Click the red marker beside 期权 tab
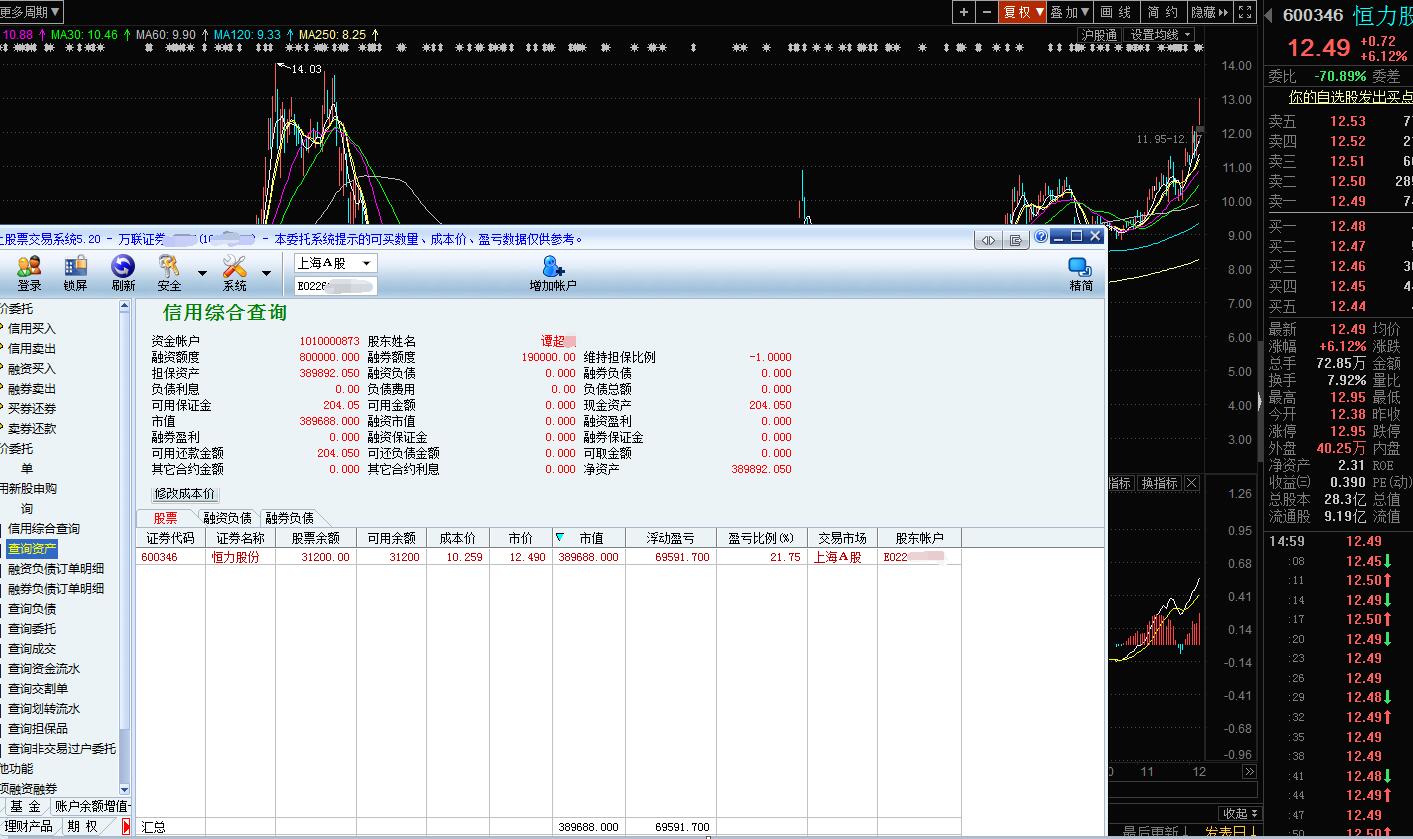 point(126,827)
